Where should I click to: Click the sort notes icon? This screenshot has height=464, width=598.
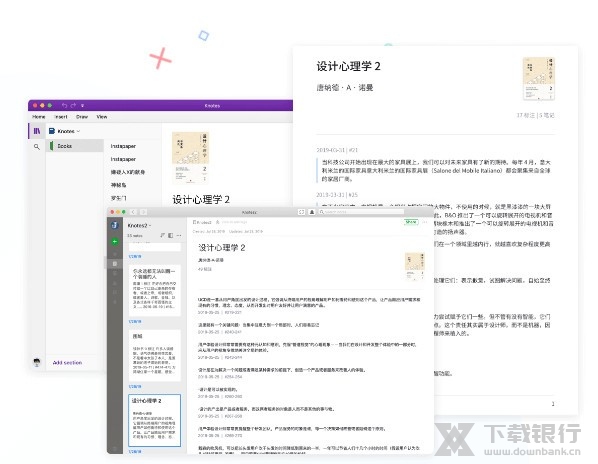(x=162, y=235)
